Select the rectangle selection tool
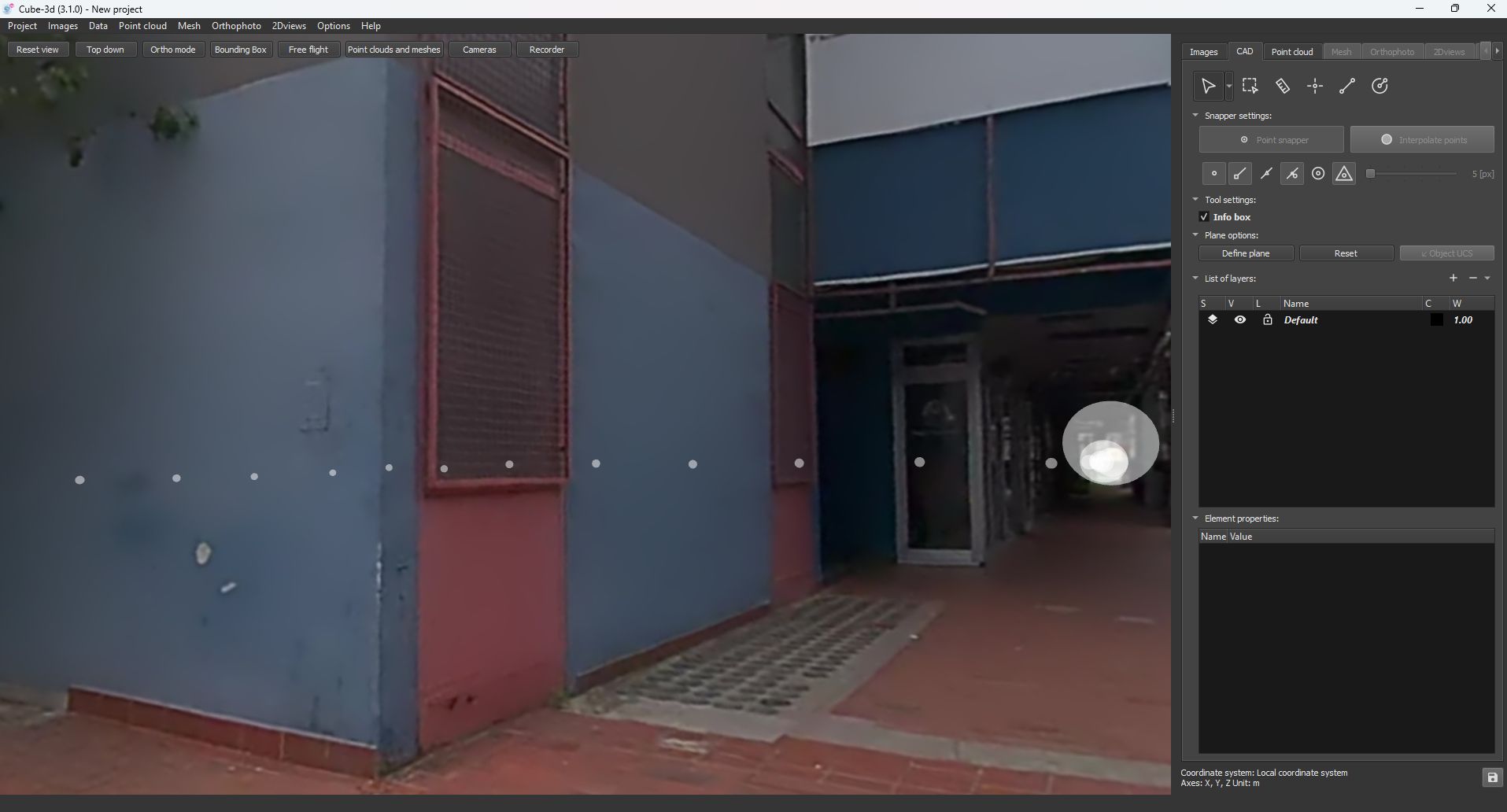The height and width of the screenshot is (812, 1507). [x=1250, y=86]
